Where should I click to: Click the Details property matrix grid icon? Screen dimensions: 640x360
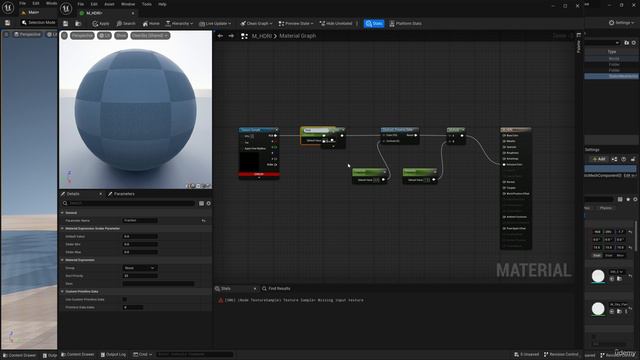pos(201,203)
